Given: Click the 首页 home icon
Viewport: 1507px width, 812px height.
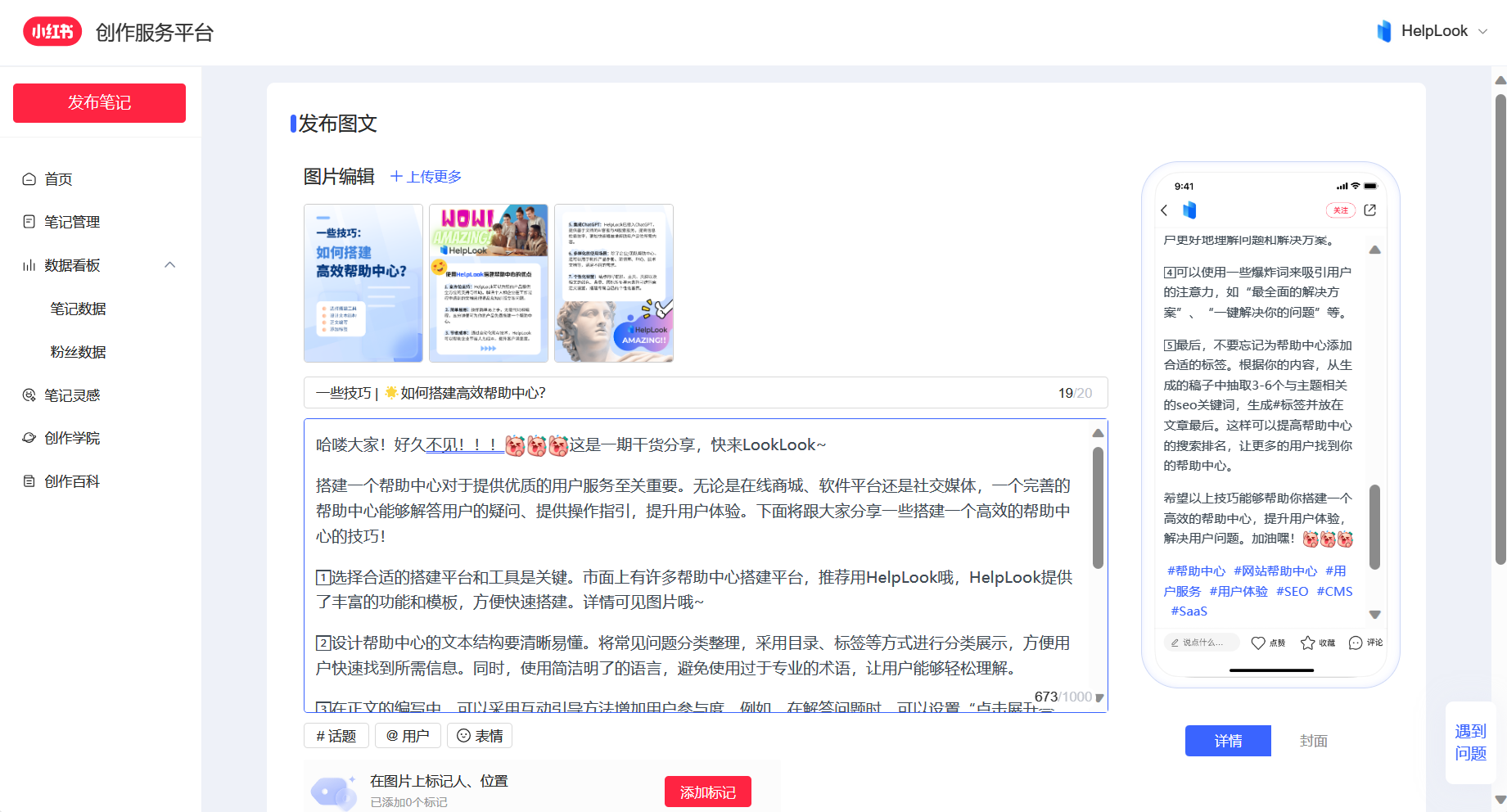Looking at the screenshot, I should pos(29,179).
